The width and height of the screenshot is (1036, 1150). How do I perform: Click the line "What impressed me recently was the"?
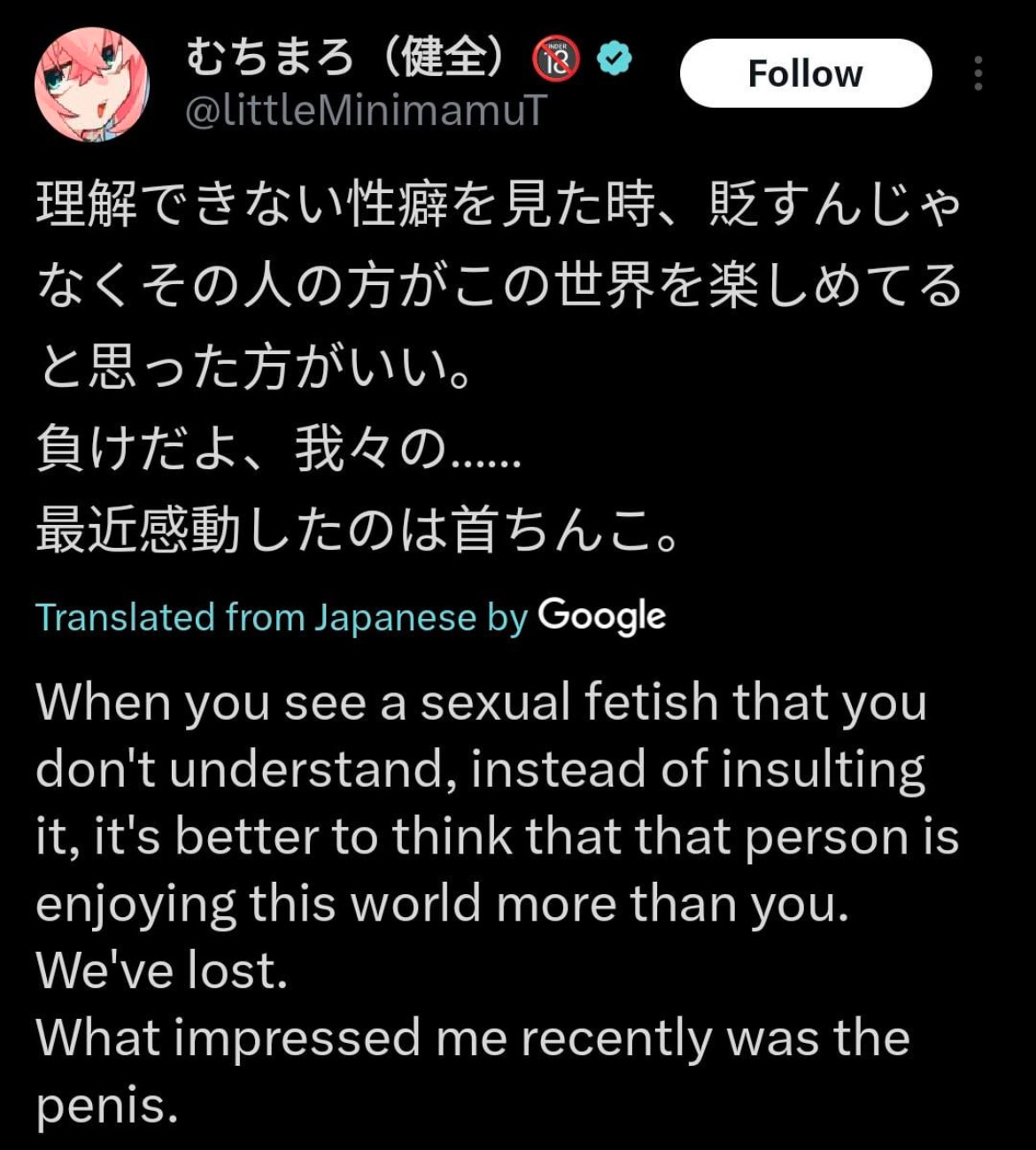tap(473, 1038)
